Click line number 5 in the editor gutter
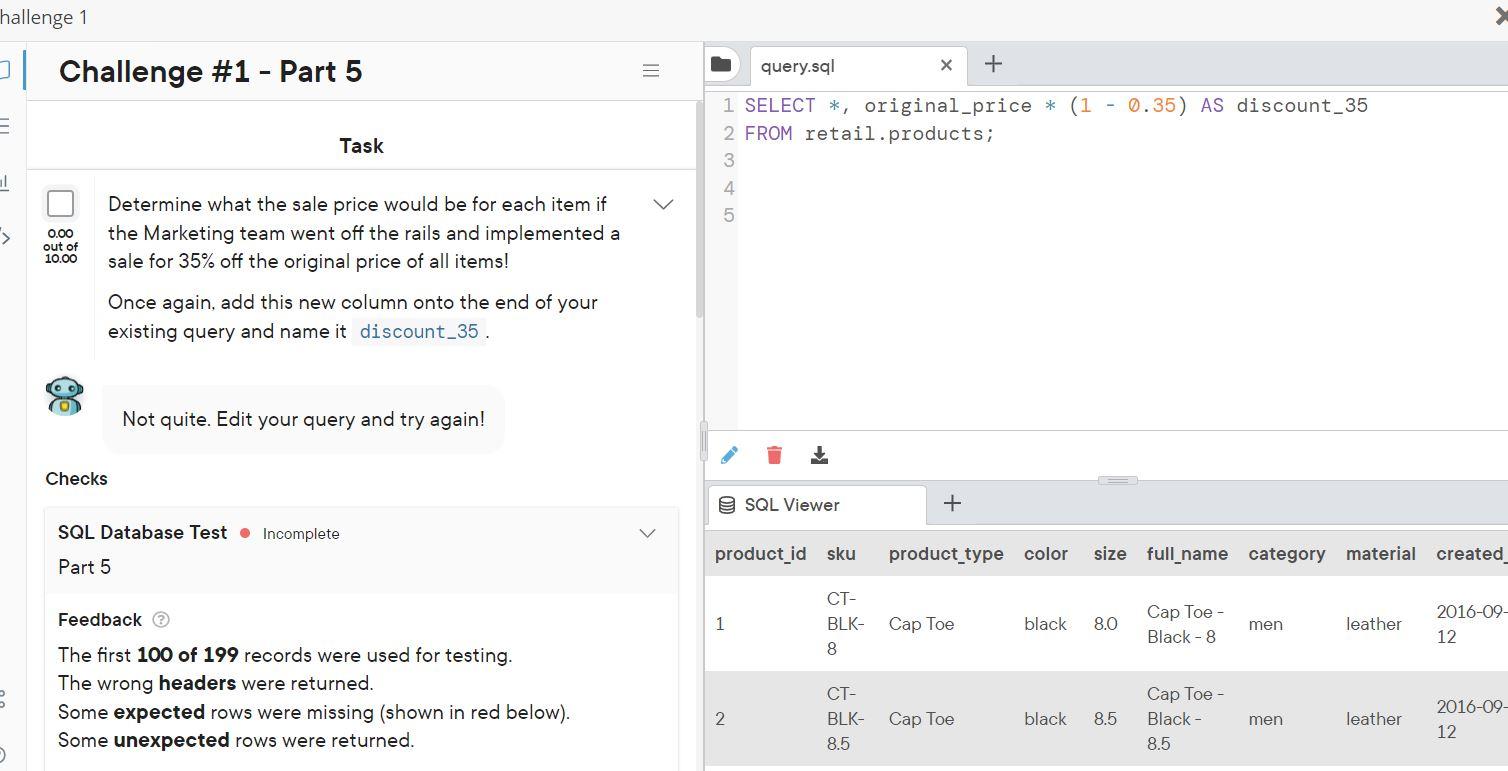 tap(729, 216)
